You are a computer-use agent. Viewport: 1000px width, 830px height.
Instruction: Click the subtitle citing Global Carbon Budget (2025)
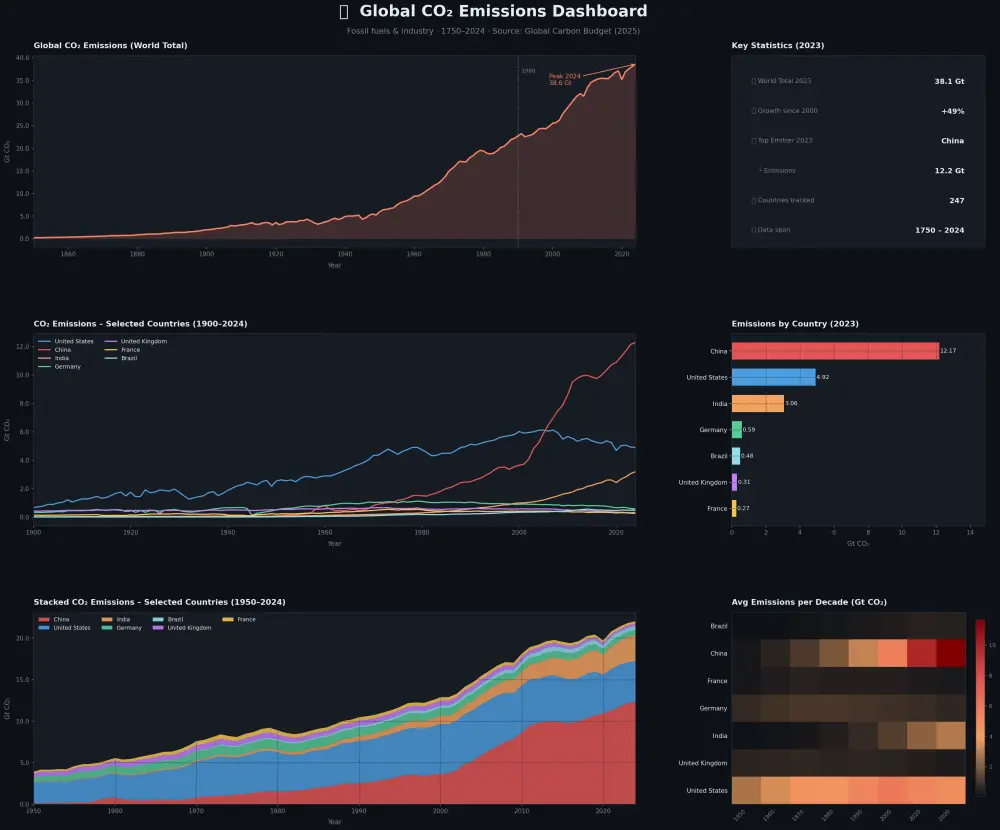point(494,31)
